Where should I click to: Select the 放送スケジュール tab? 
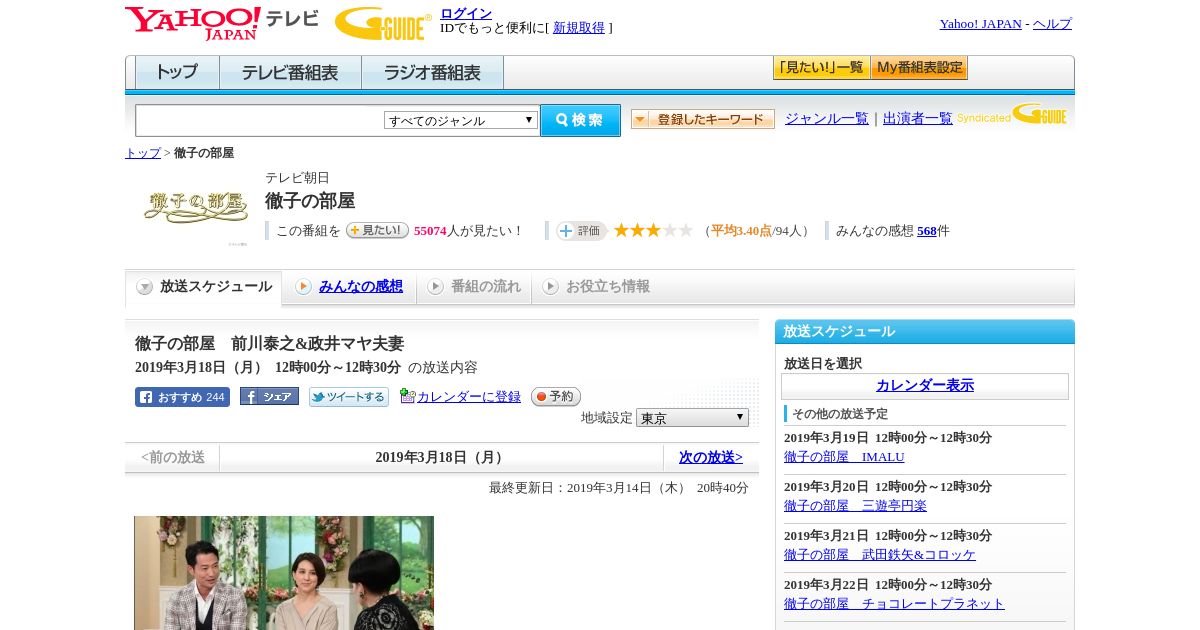203,287
